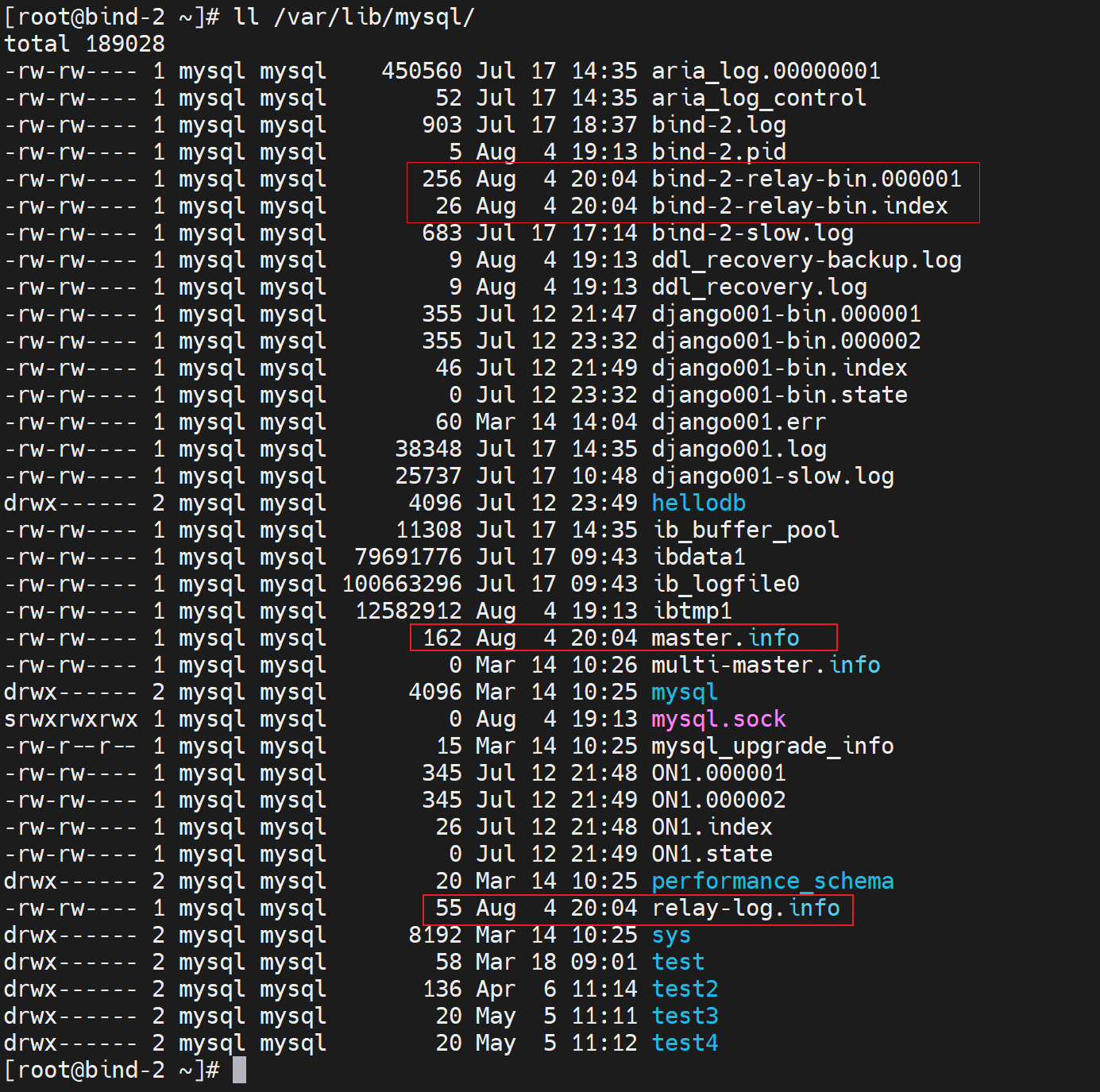1100x1092 pixels.
Task: Click the ibdata1 file name
Action: click(698, 558)
